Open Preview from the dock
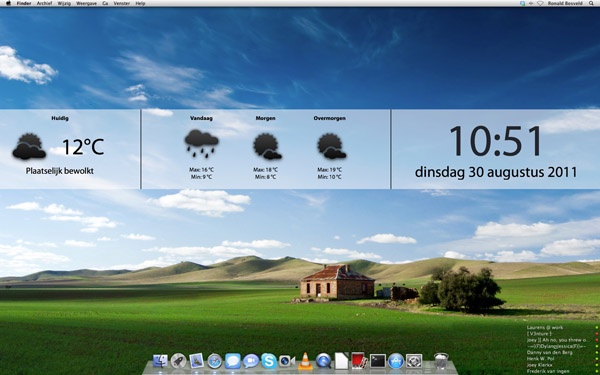The width and height of the screenshot is (600, 375). pos(196,361)
